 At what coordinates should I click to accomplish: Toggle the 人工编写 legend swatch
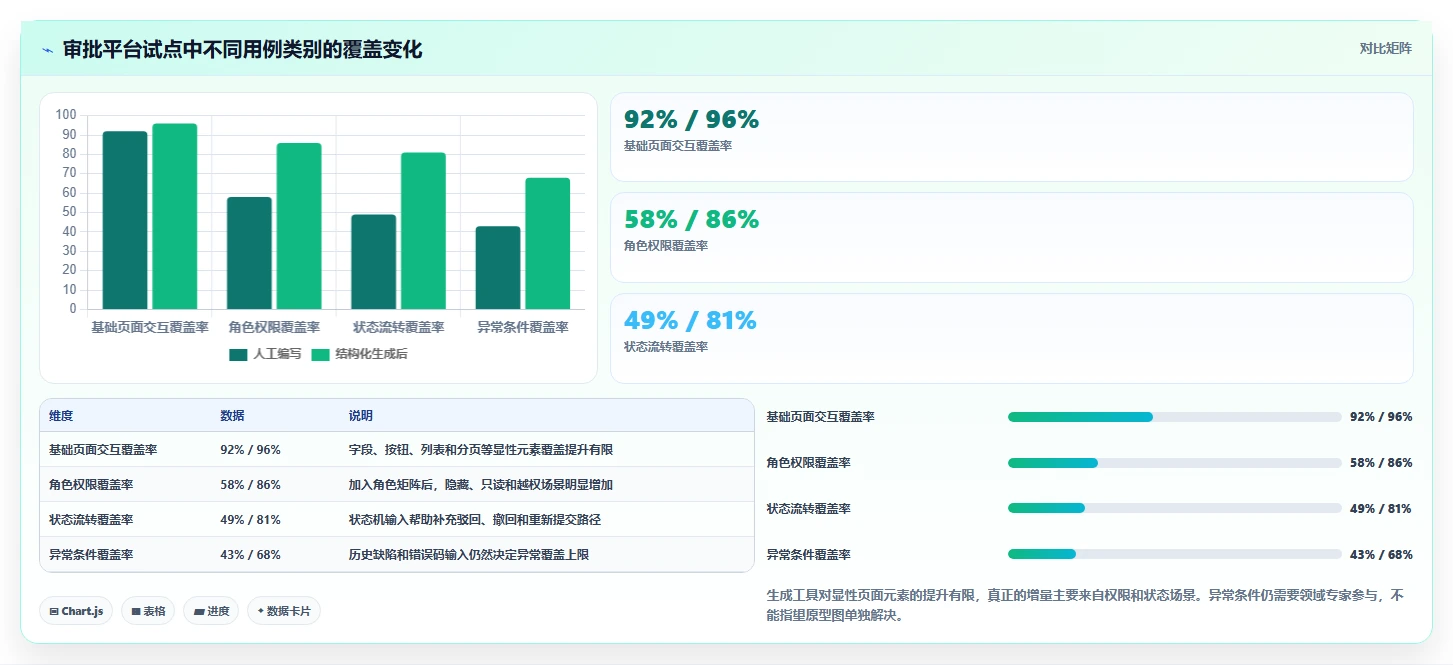tap(238, 354)
